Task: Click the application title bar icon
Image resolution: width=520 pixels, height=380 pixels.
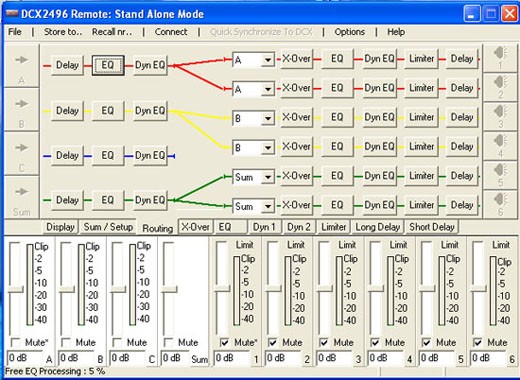Action: [x=12, y=14]
